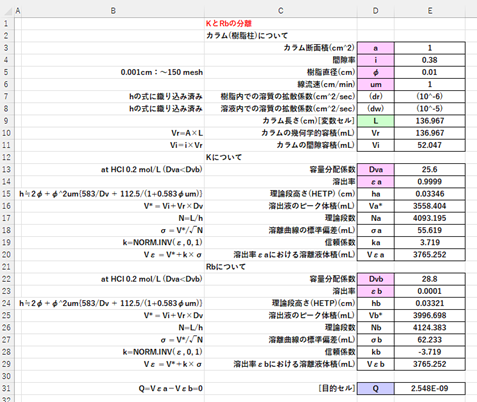Click formula 'Q=Vεa−Vεb=0'
The width and height of the screenshot is (477, 402).
click(x=171, y=388)
